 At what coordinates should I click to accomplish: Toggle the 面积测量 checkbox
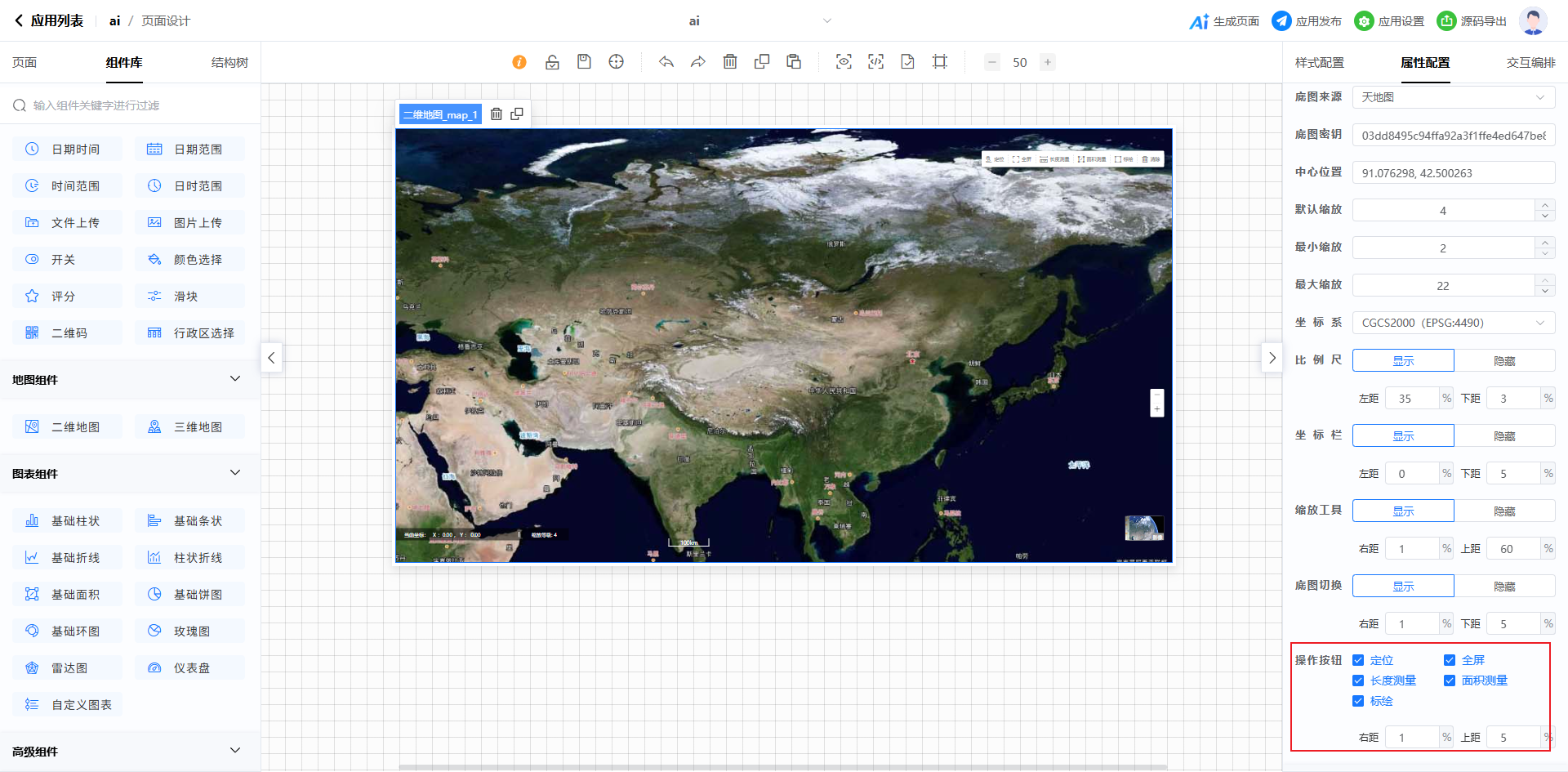coord(1450,681)
